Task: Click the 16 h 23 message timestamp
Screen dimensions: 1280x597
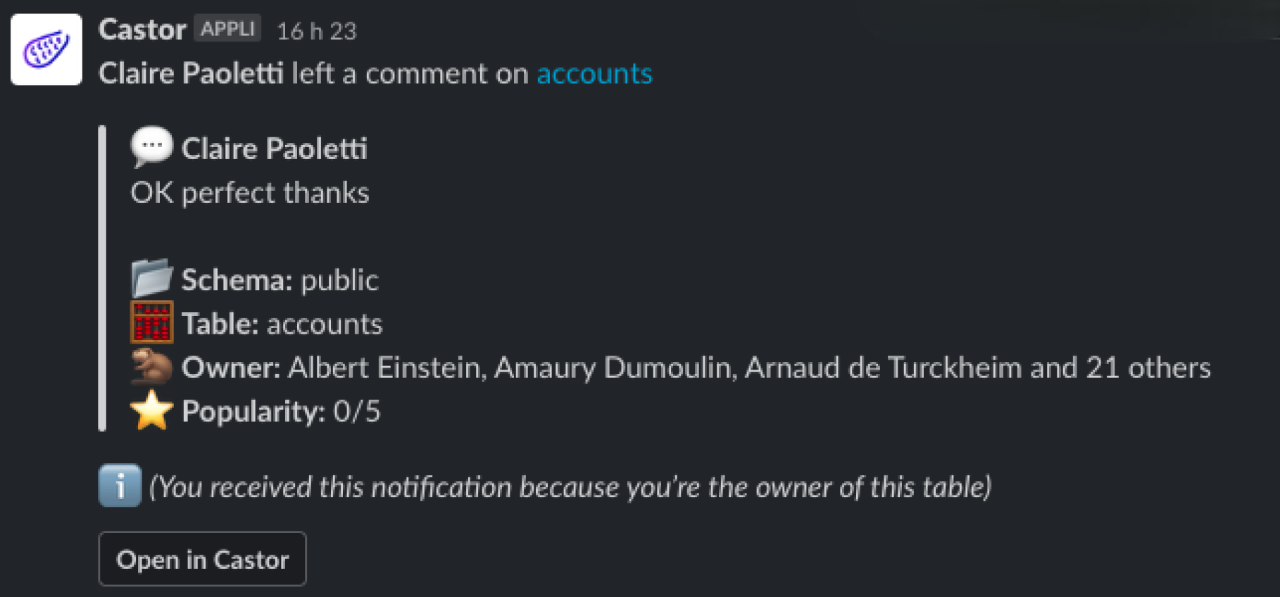Action: tap(316, 31)
